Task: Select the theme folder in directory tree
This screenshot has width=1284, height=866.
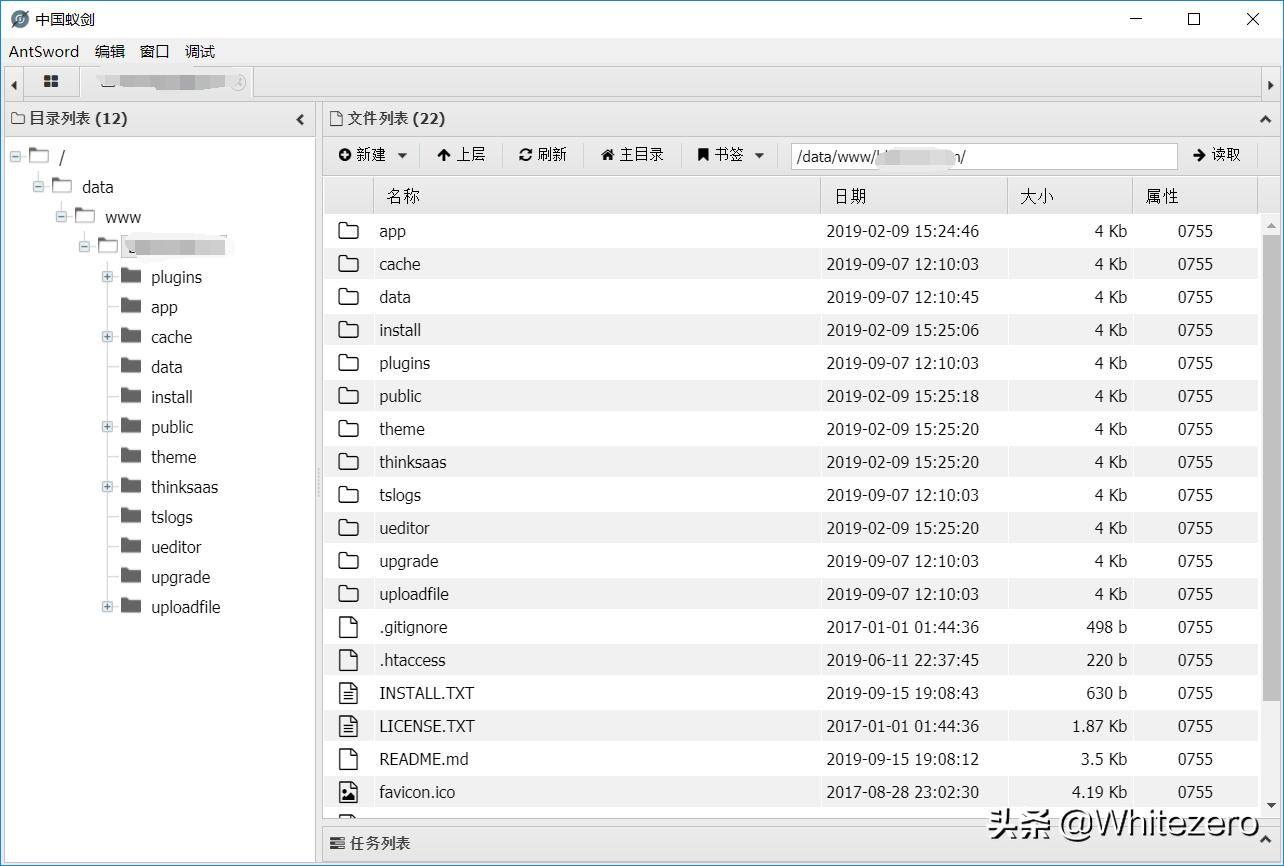Action: (173, 457)
